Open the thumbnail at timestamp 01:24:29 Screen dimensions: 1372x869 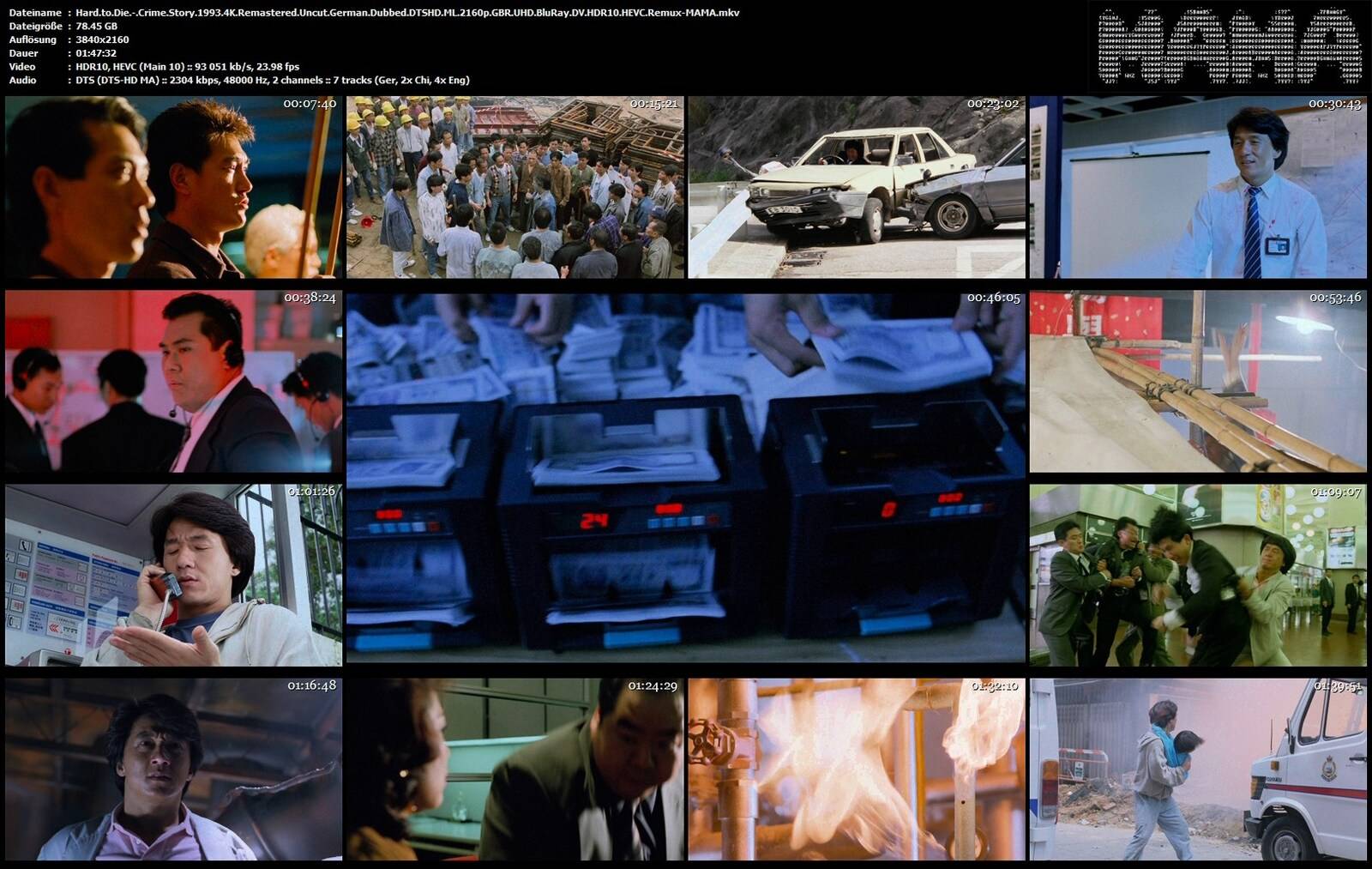pos(514,769)
